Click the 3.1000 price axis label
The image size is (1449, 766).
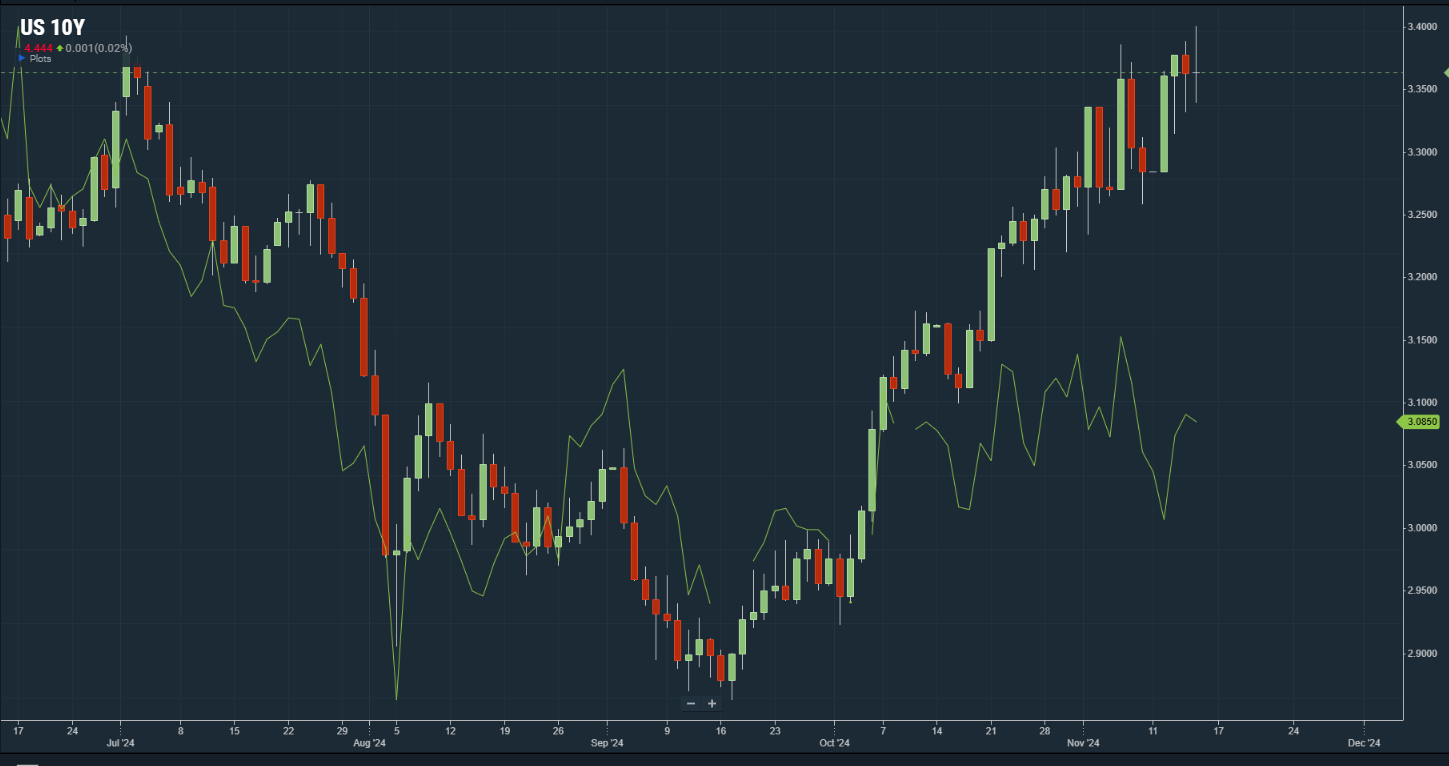click(x=1422, y=402)
